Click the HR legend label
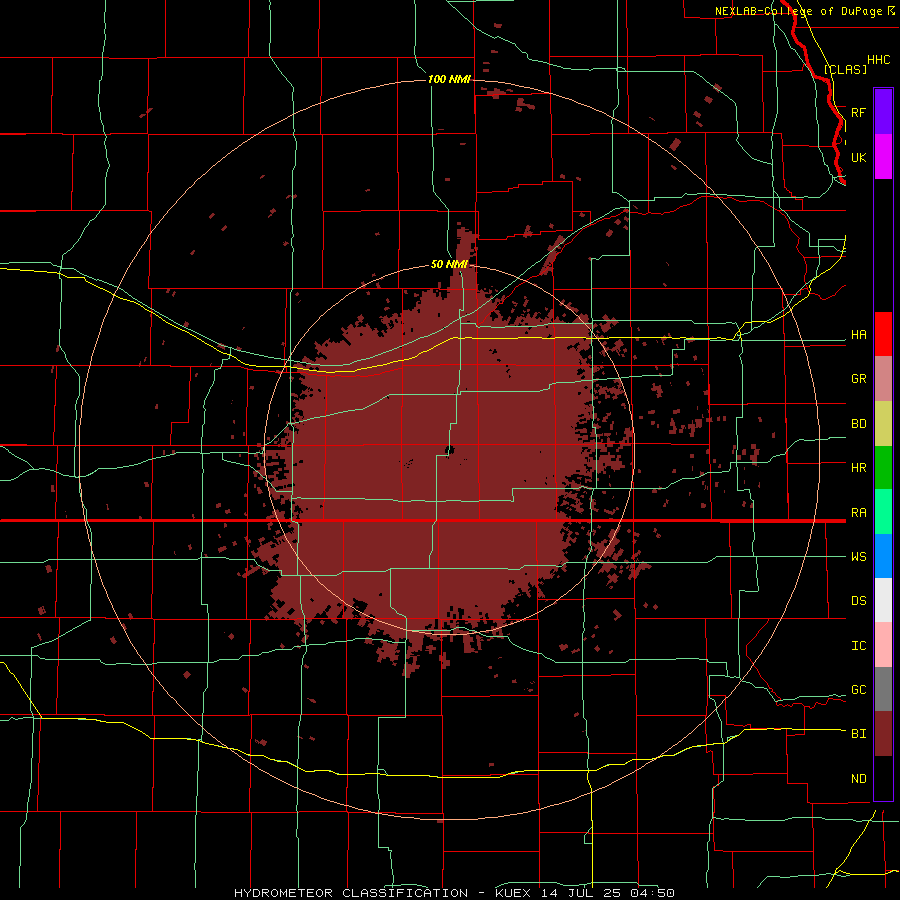900x900 pixels. click(x=858, y=468)
